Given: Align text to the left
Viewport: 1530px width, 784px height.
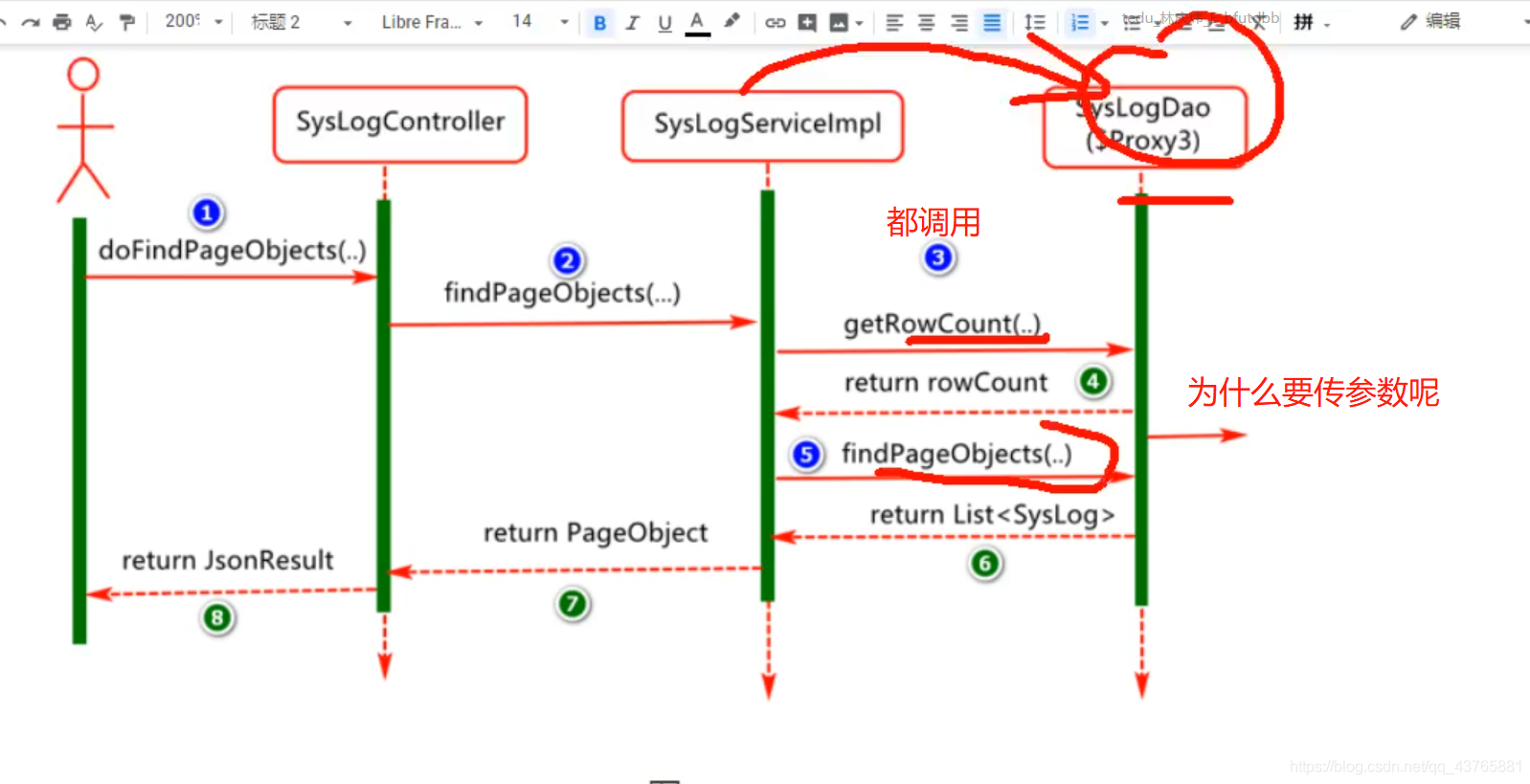Looking at the screenshot, I should 893,22.
